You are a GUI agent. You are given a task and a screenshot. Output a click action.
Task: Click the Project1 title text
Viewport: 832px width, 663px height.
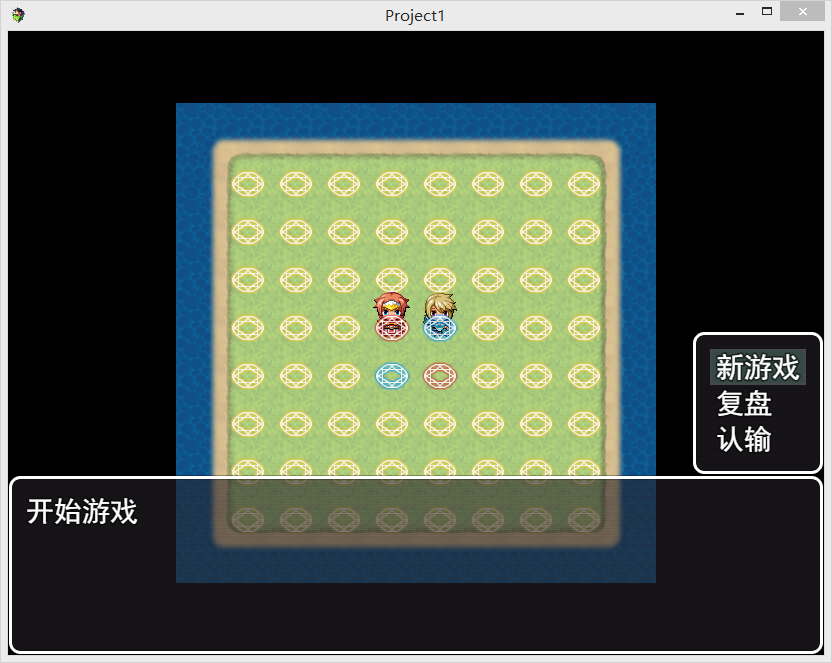click(414, 16)
